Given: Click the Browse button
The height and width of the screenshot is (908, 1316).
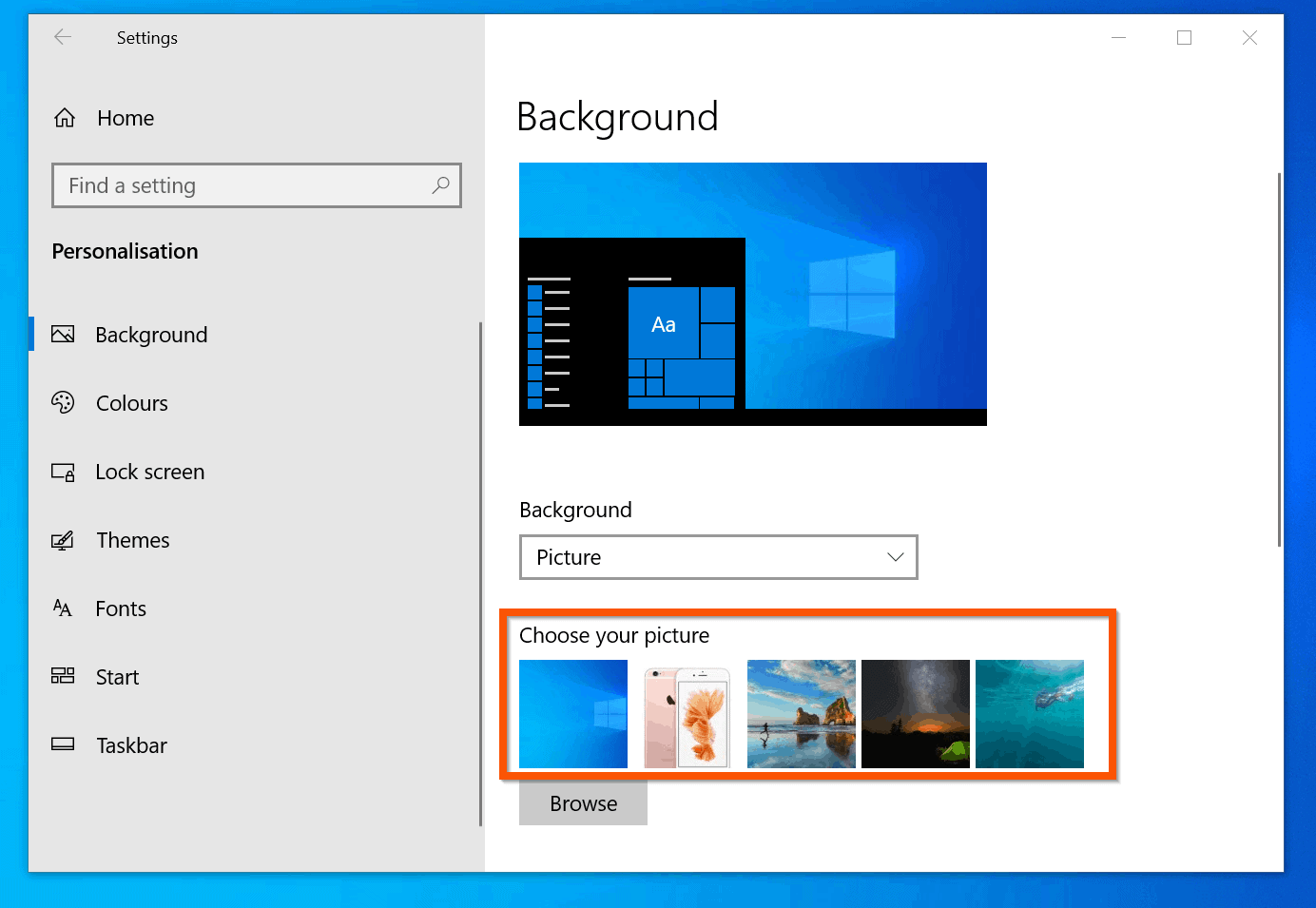Looking at the screenshot, I should [582, 802].
